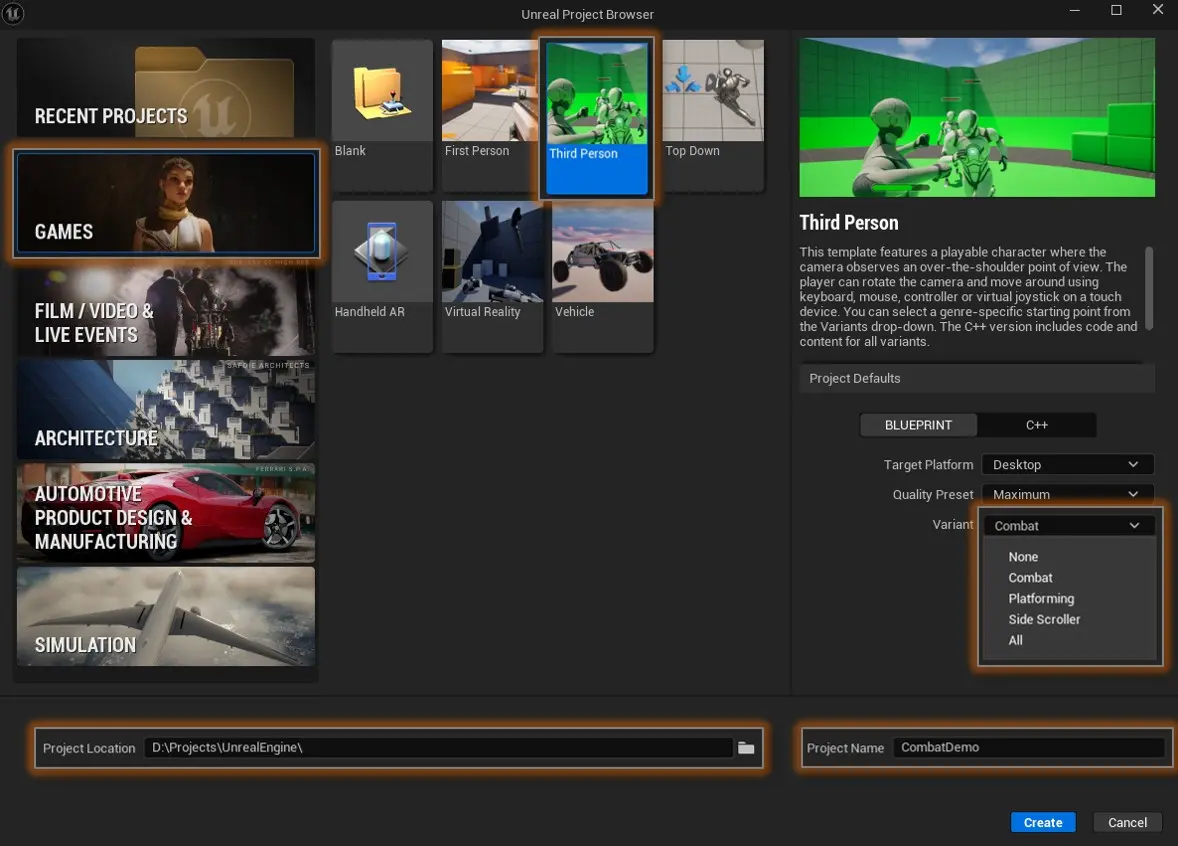1178x846 pixels.
Task: Open the Target Platform dropdown
Action: 1066,464
